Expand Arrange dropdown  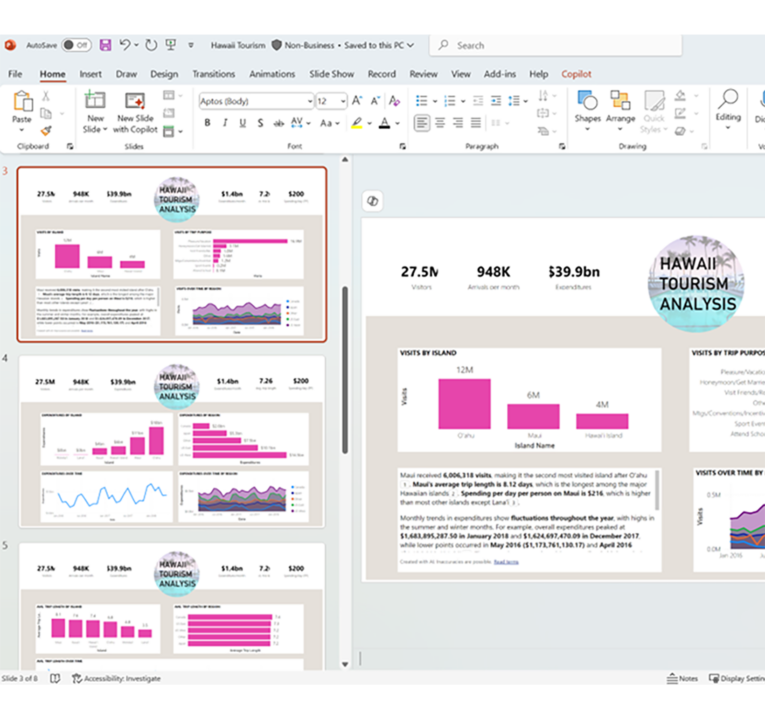[x=620, y=129]
